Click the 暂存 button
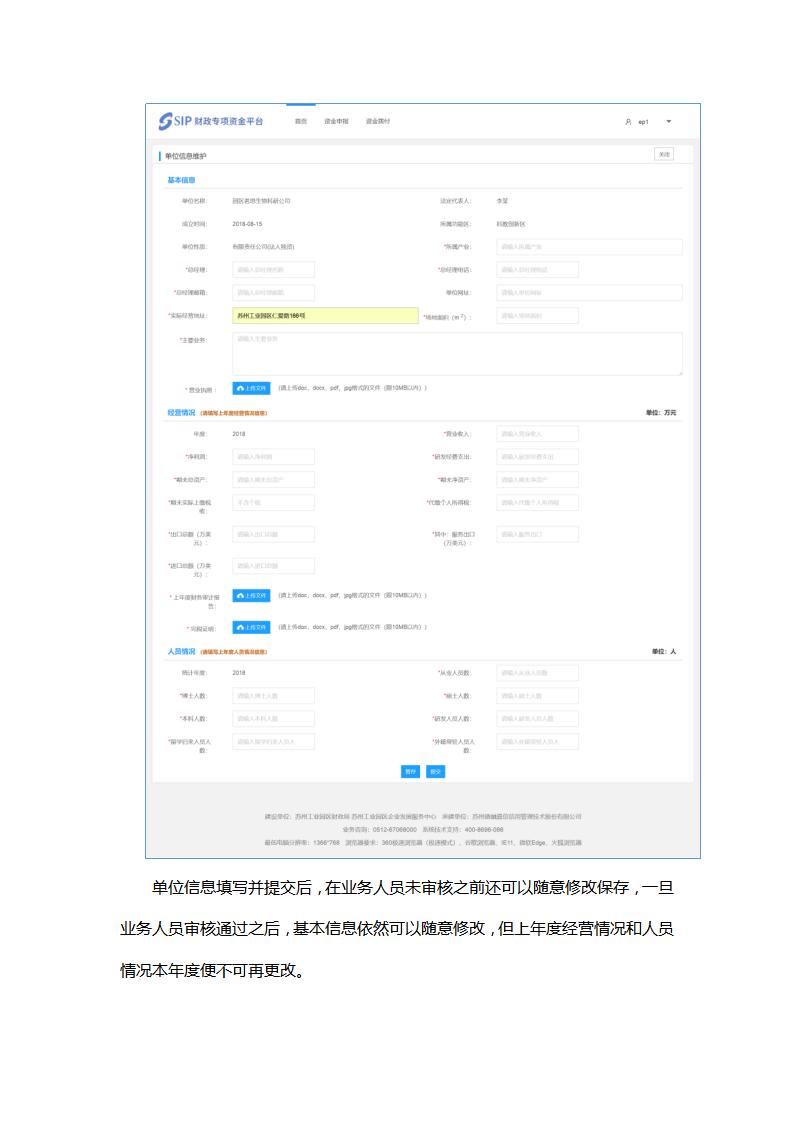This screenshot has height=1122, width=793. coord(410,771)
